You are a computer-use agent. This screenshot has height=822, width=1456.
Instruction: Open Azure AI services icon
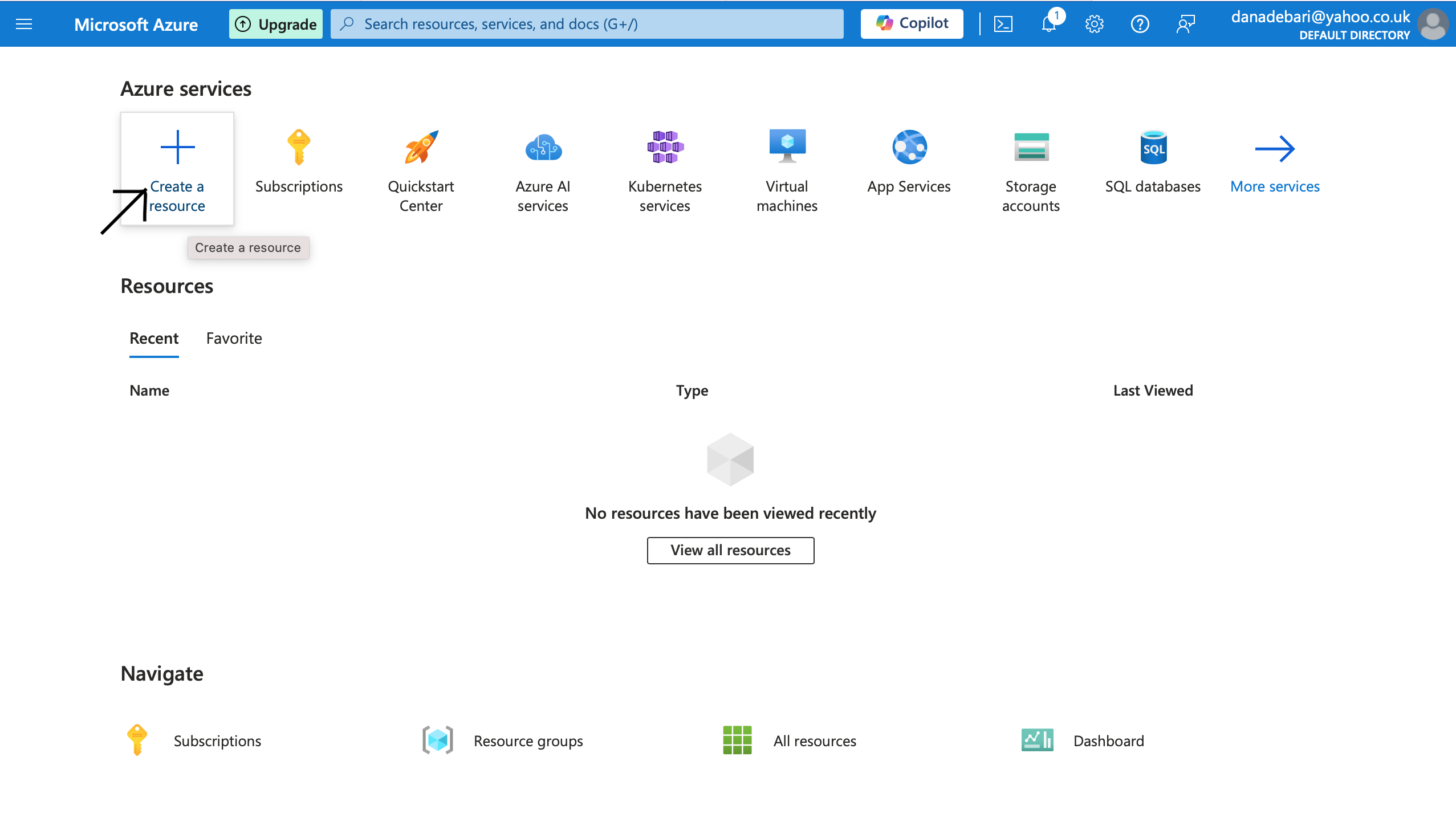[x=543, y=147]
